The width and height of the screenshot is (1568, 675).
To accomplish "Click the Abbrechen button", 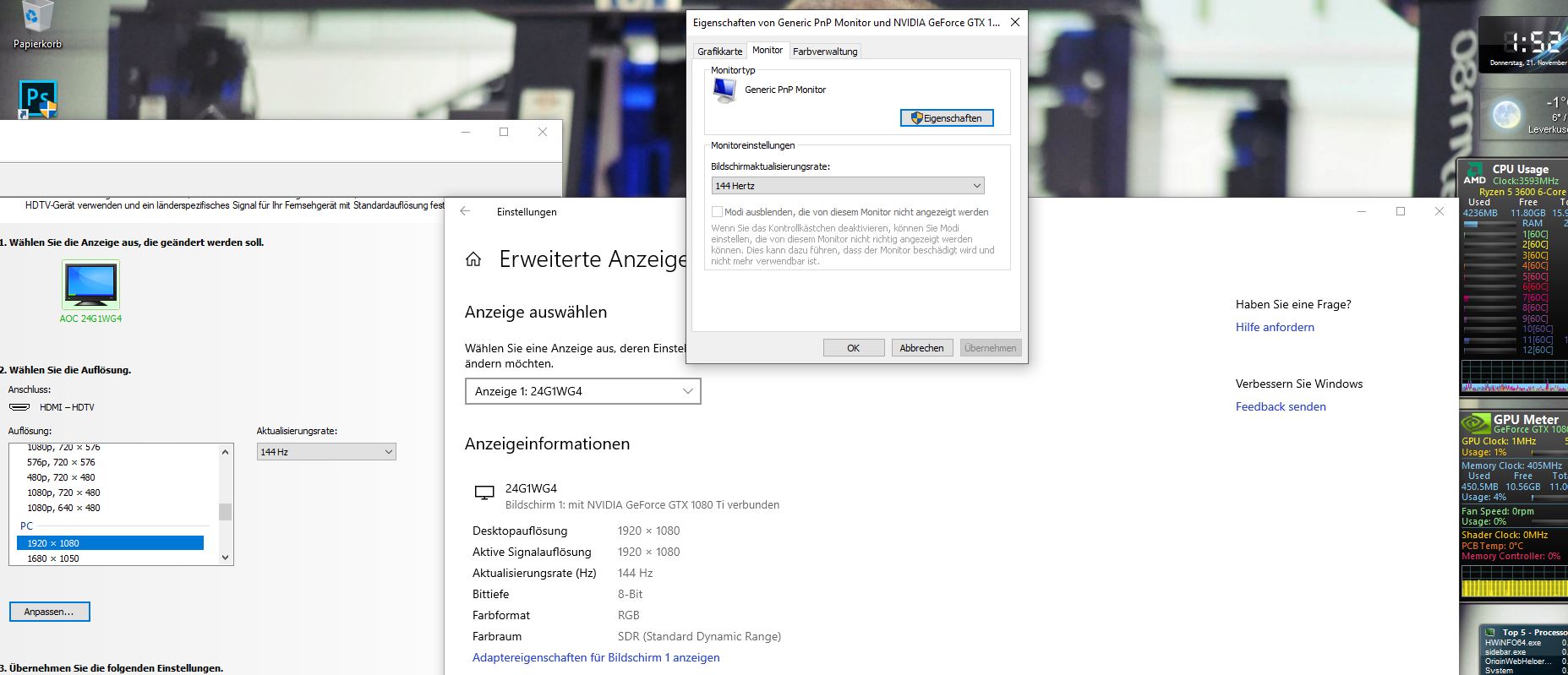I will (922, 348).
